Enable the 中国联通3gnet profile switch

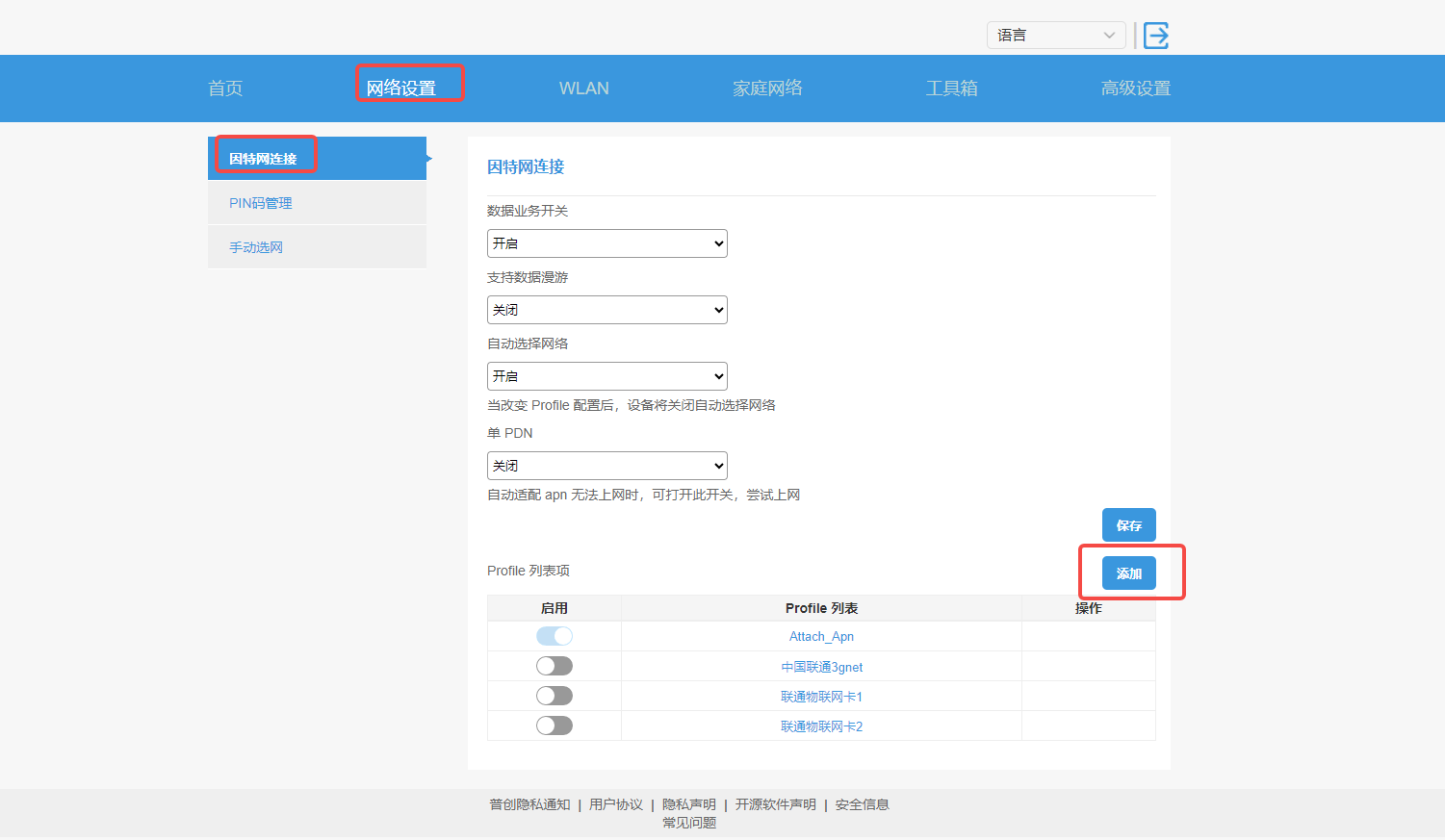pos(555,666)
